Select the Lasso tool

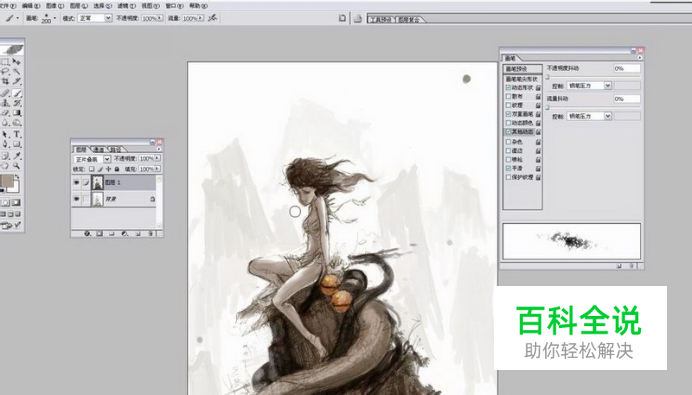tap(5, 71)
